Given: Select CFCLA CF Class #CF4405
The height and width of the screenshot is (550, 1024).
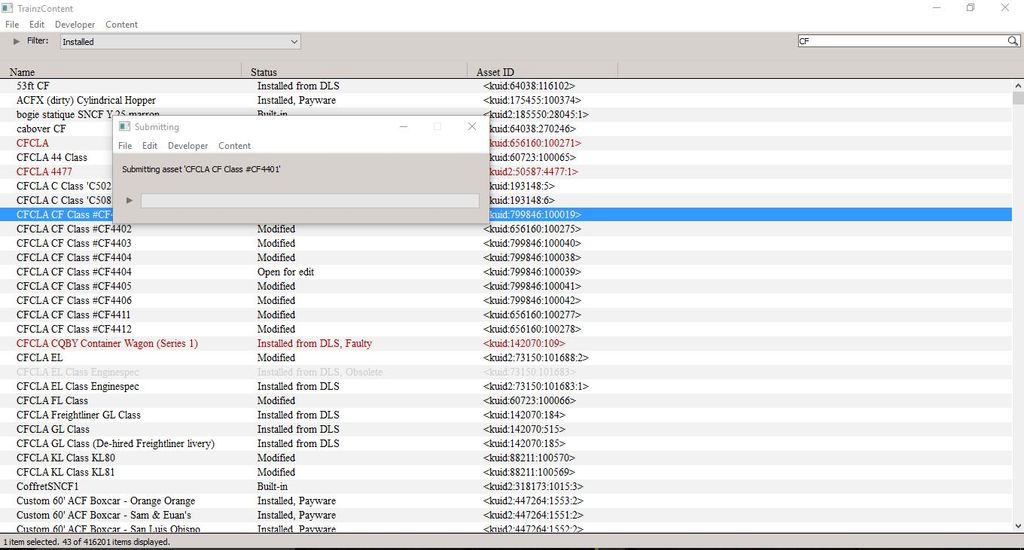Looking at the screenshot, I should point(506,286).
